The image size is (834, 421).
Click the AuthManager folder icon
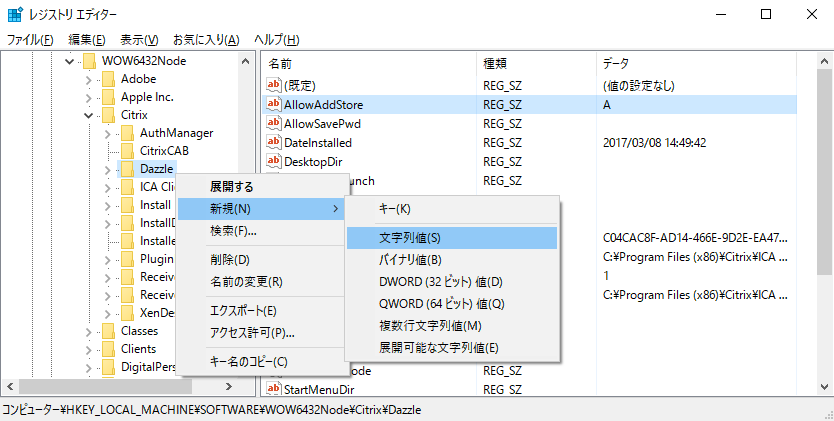point(127,133)
